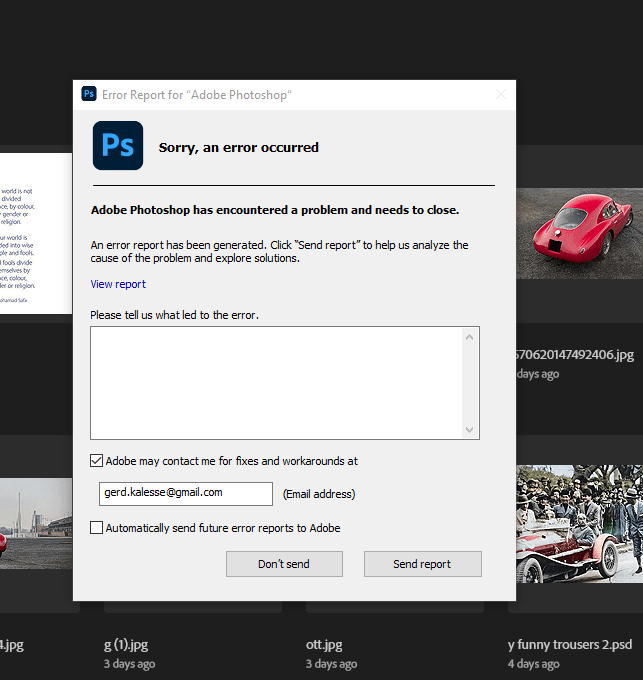Select the file 'g (1).jpg'
Image resolution: width=643 pixels, height=680 pixels.
click(126, 645)
